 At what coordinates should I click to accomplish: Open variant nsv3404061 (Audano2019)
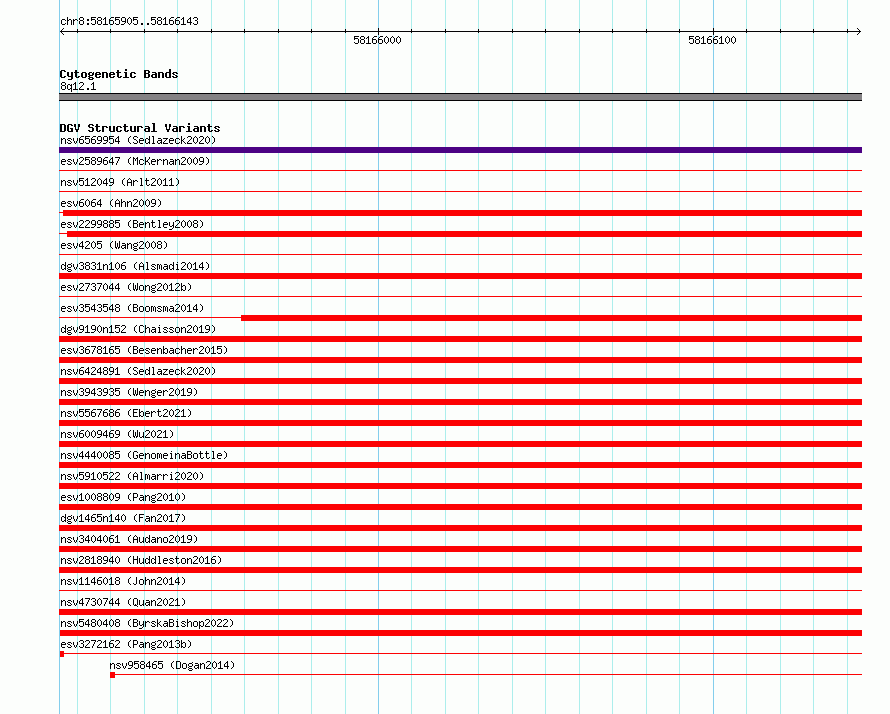point(129,539)
